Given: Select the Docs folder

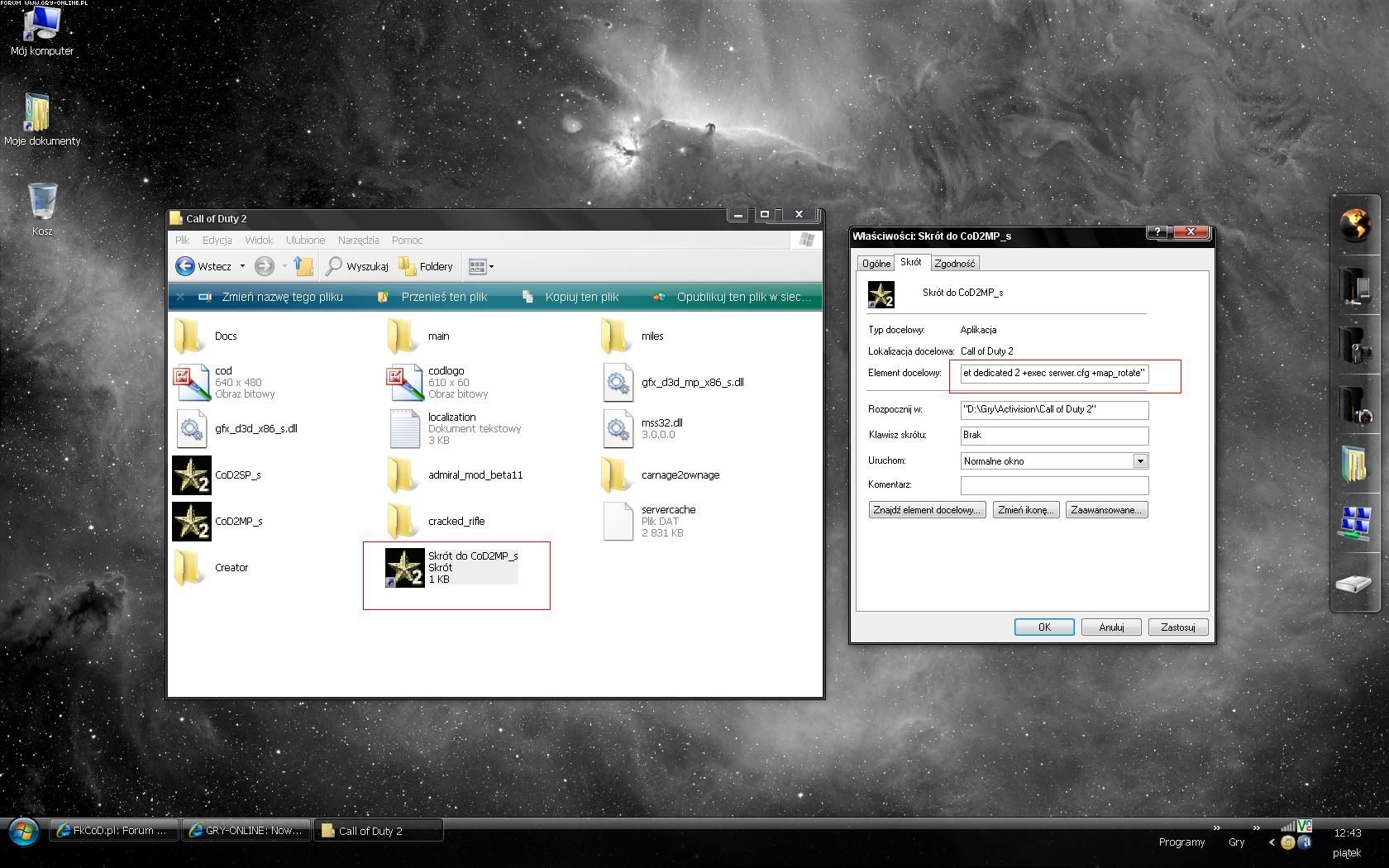Looking at the screenshot, I should click(205, 336).
